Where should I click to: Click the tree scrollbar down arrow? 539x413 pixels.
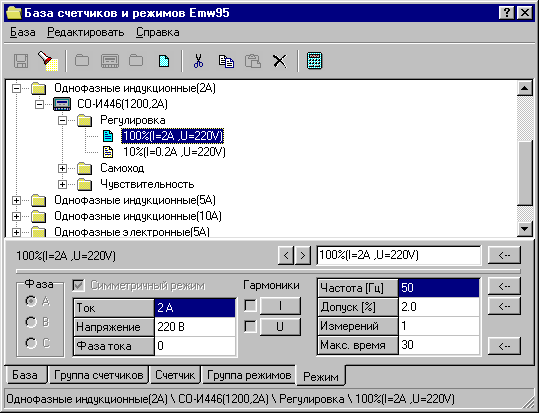pyautogui.click(x=525, y=229)
